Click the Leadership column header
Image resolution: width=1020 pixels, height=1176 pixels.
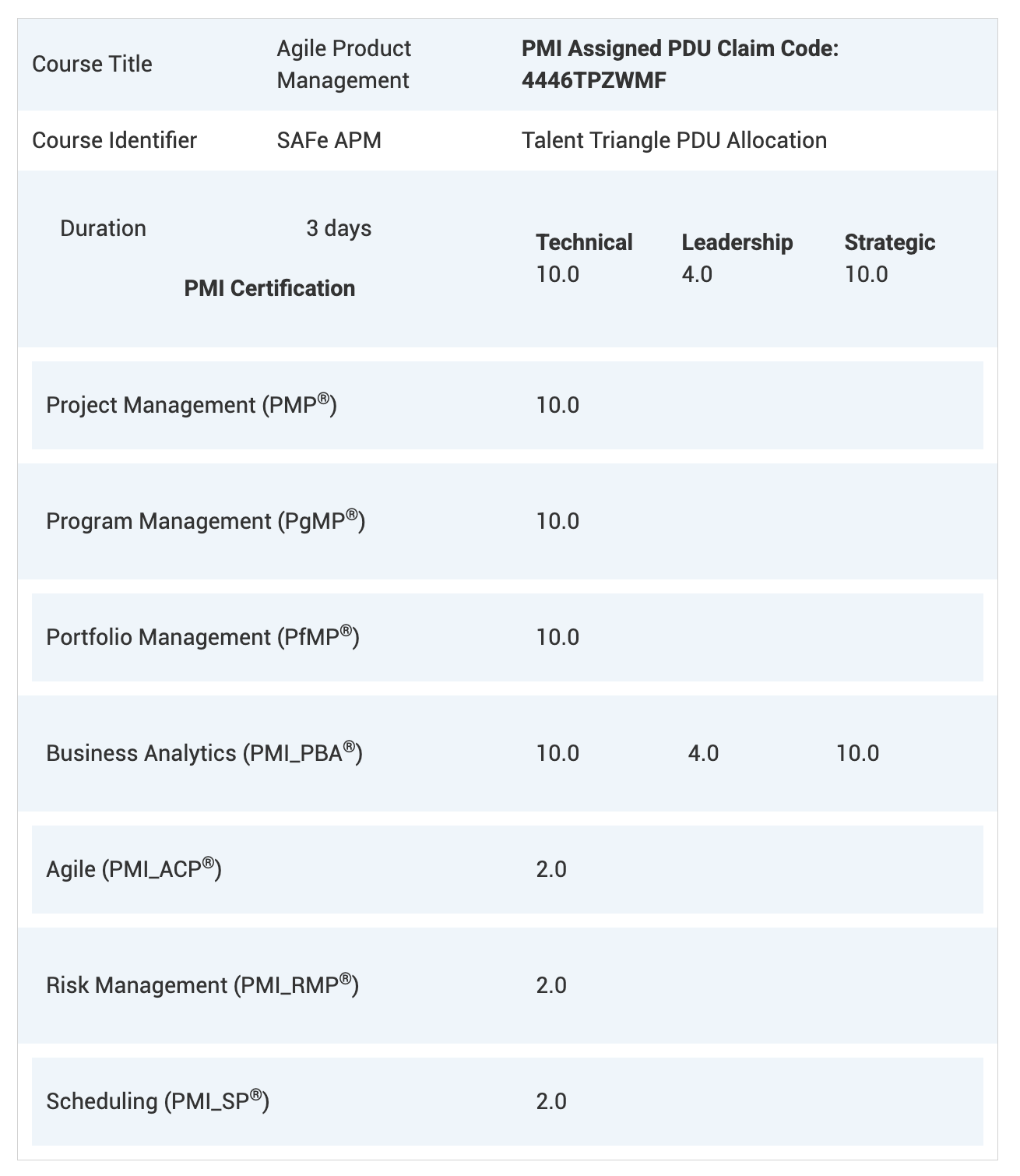(x=737, y=242)
